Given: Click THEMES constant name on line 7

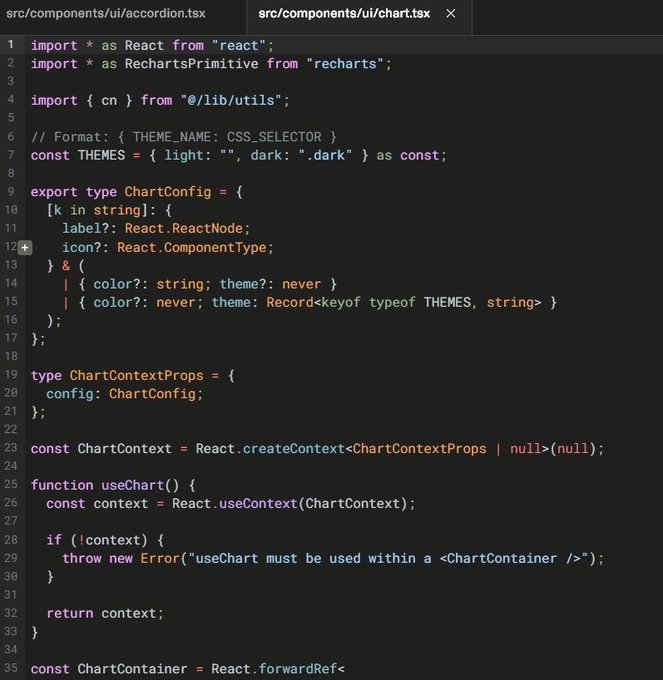Looking at the screenshot, I should pyautogui.click(x=101, y=155).
